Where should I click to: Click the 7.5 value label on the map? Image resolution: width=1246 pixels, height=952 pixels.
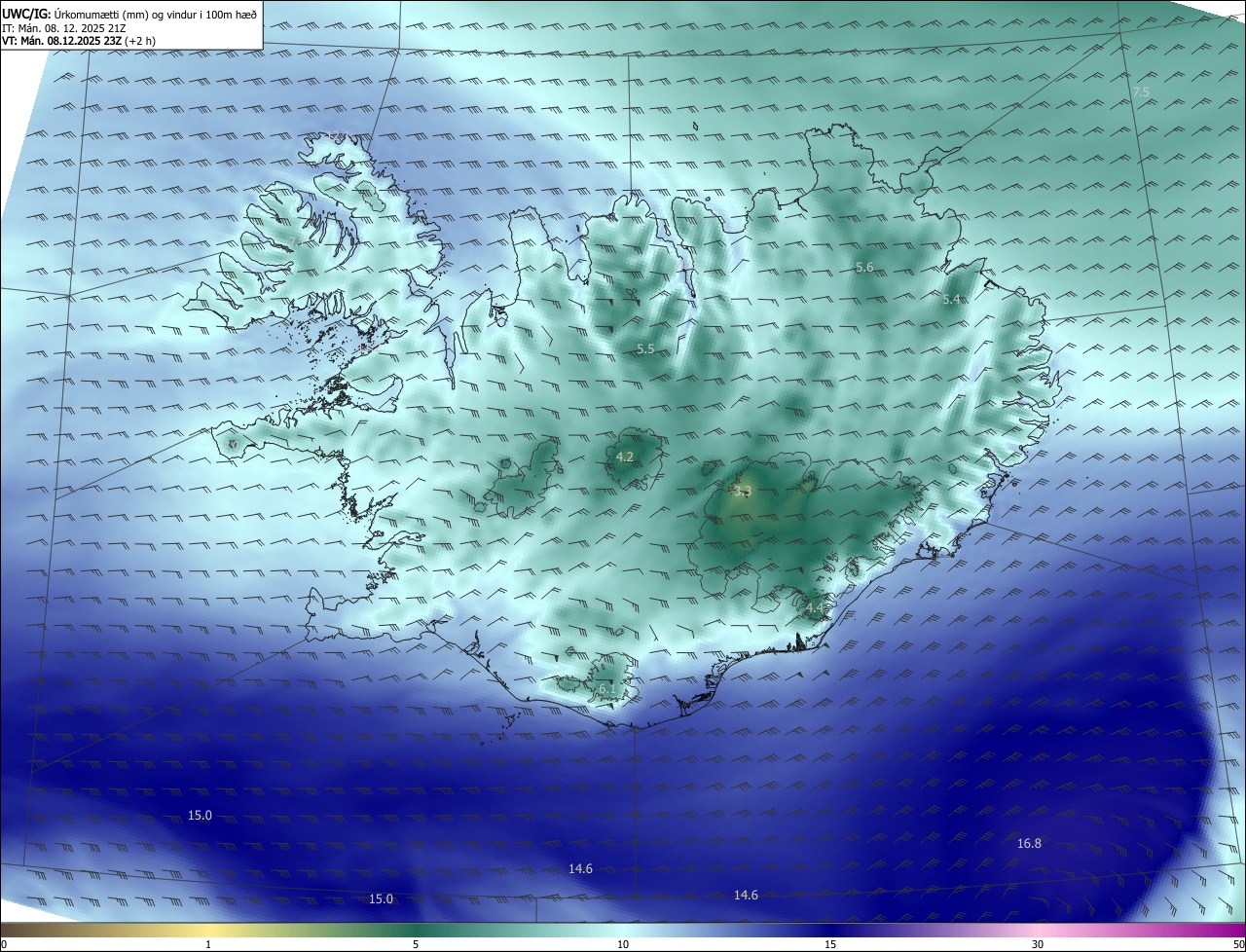coord(1141,92)
